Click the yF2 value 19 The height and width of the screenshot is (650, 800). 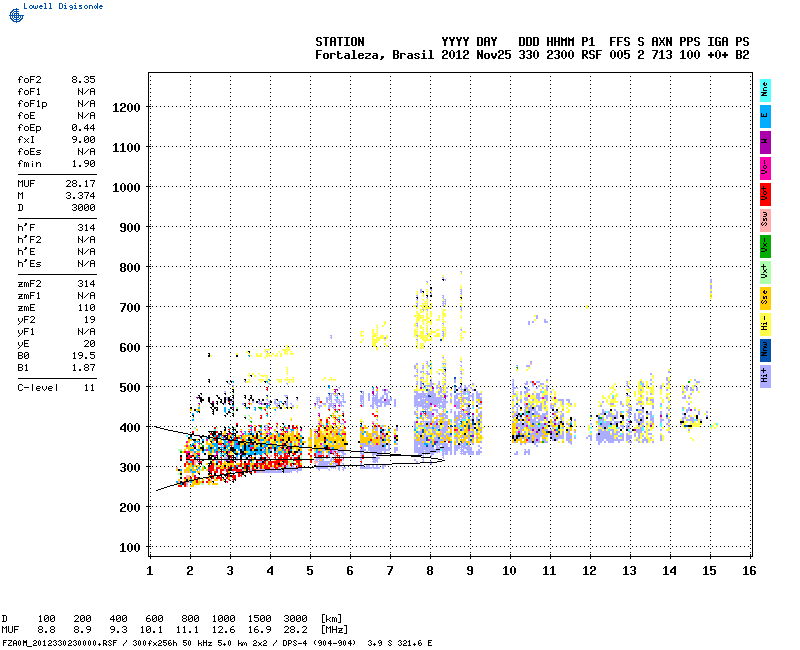coord(90,320)
